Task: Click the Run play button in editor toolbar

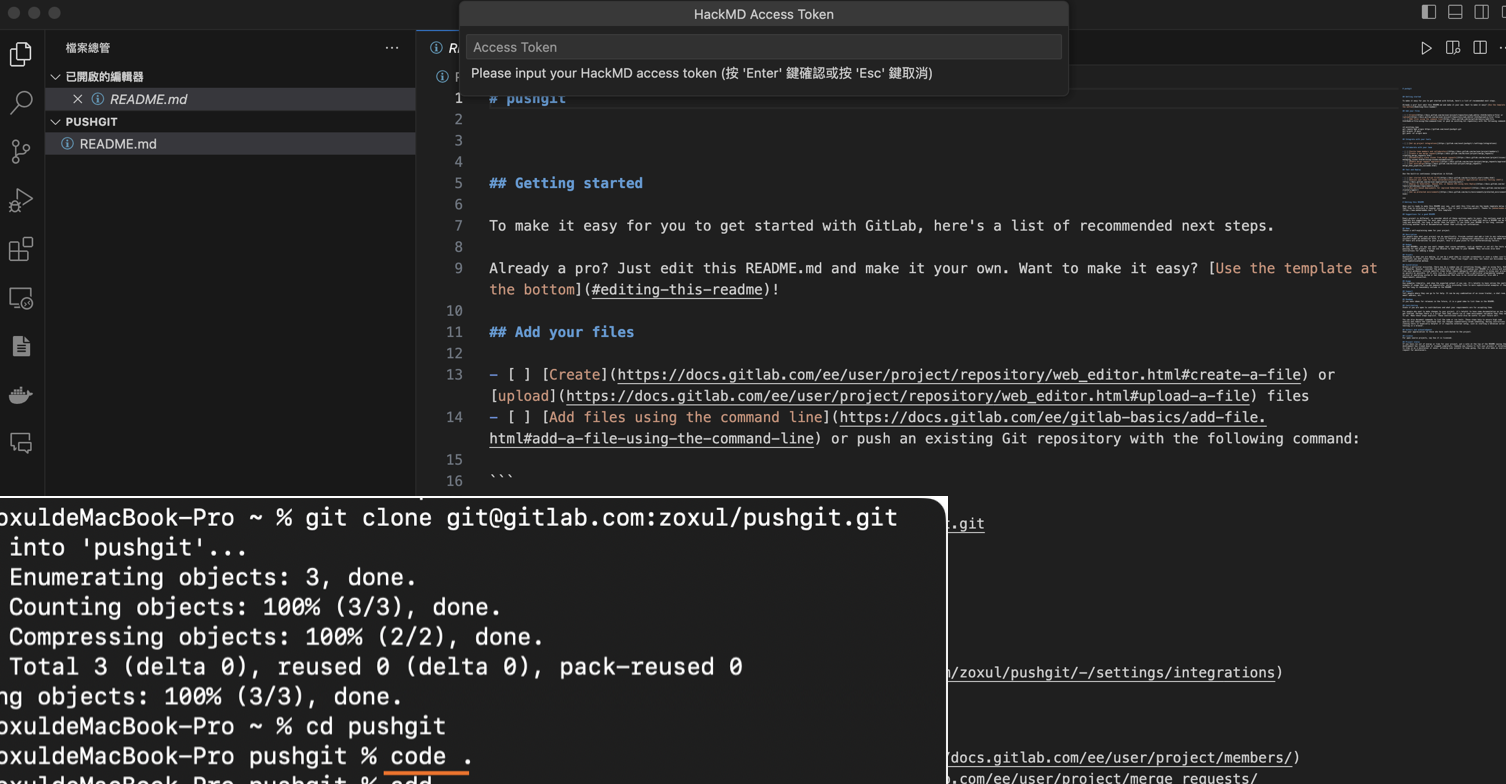Action: (1426, 48)
